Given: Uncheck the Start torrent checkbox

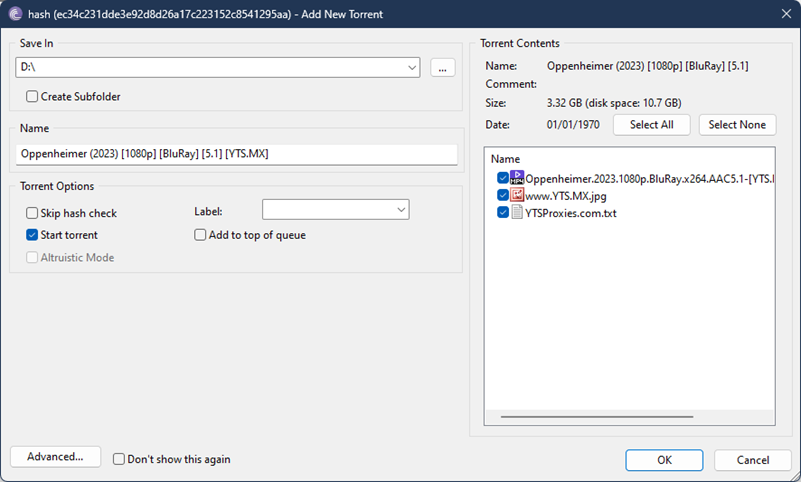Looking at the screenshot, I should point(32,235).
